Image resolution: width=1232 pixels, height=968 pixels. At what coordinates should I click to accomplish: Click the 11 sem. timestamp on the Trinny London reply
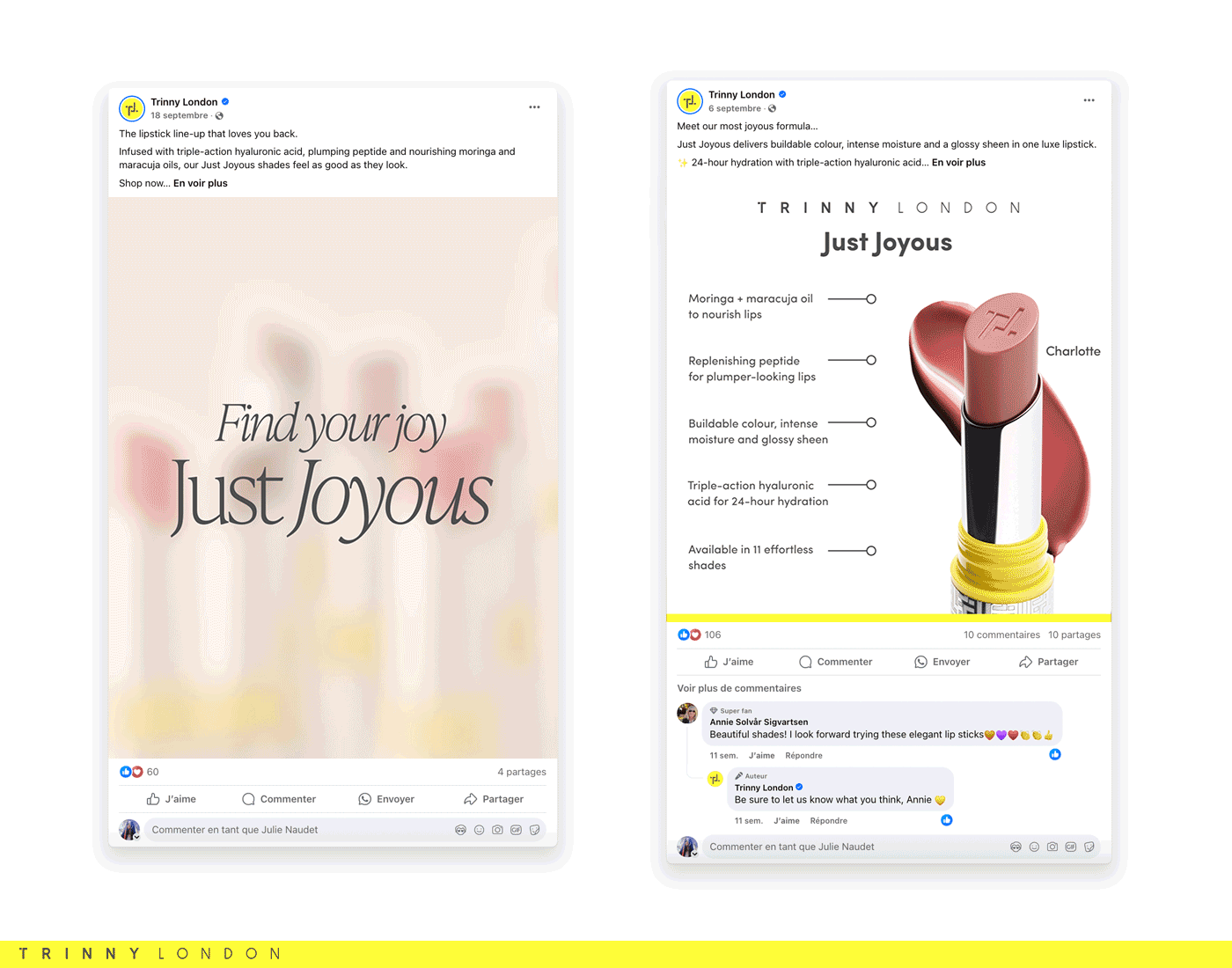coord(749,821)
